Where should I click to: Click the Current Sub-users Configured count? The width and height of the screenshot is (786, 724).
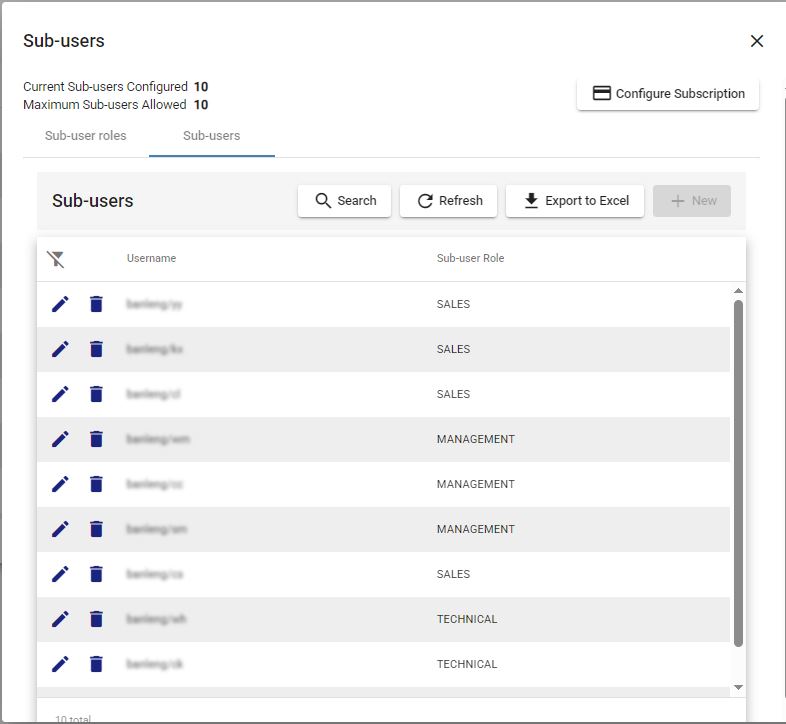click(201, 87)
